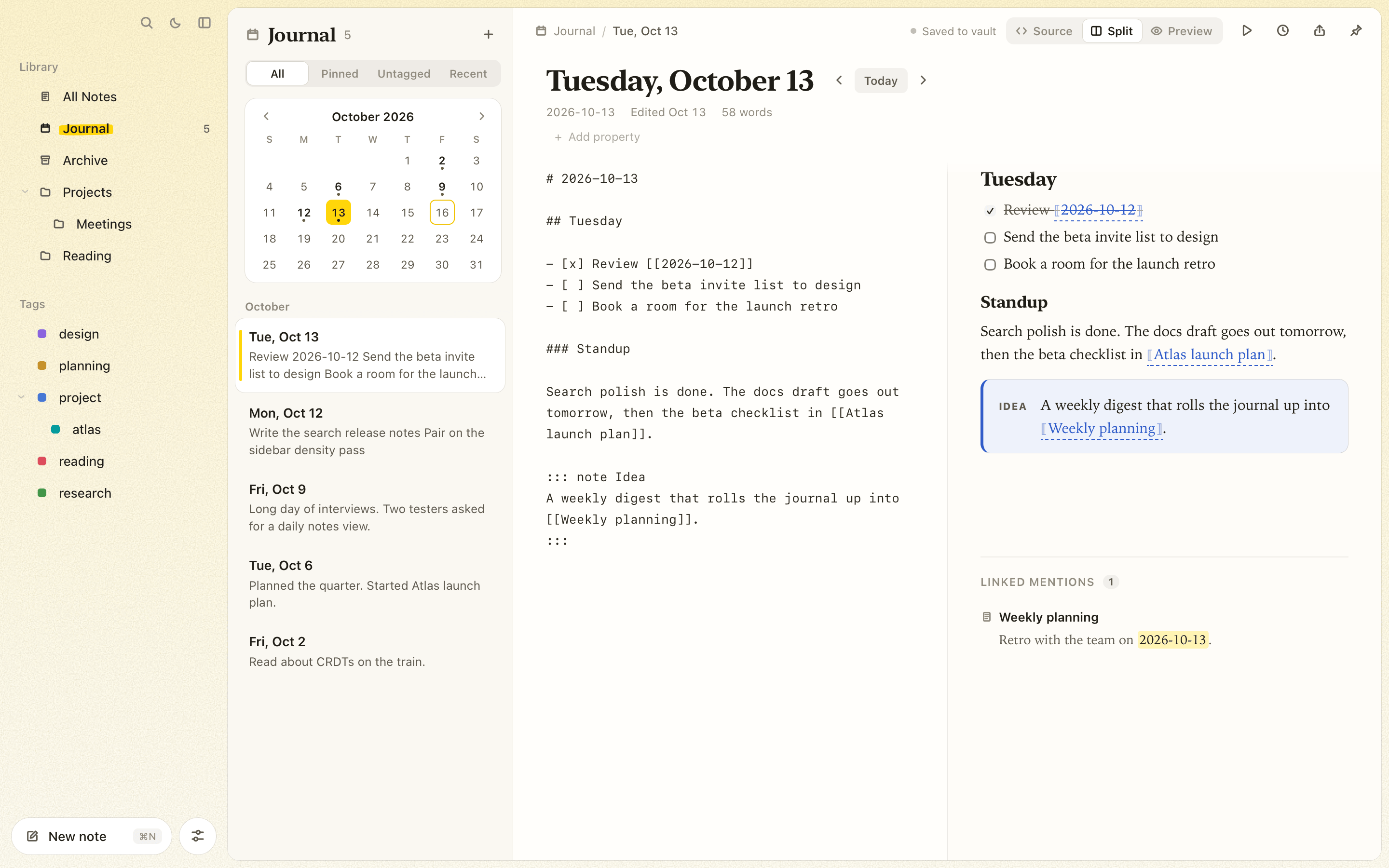
Task: Click the Reading folder icon
Action: coord(45,256)
